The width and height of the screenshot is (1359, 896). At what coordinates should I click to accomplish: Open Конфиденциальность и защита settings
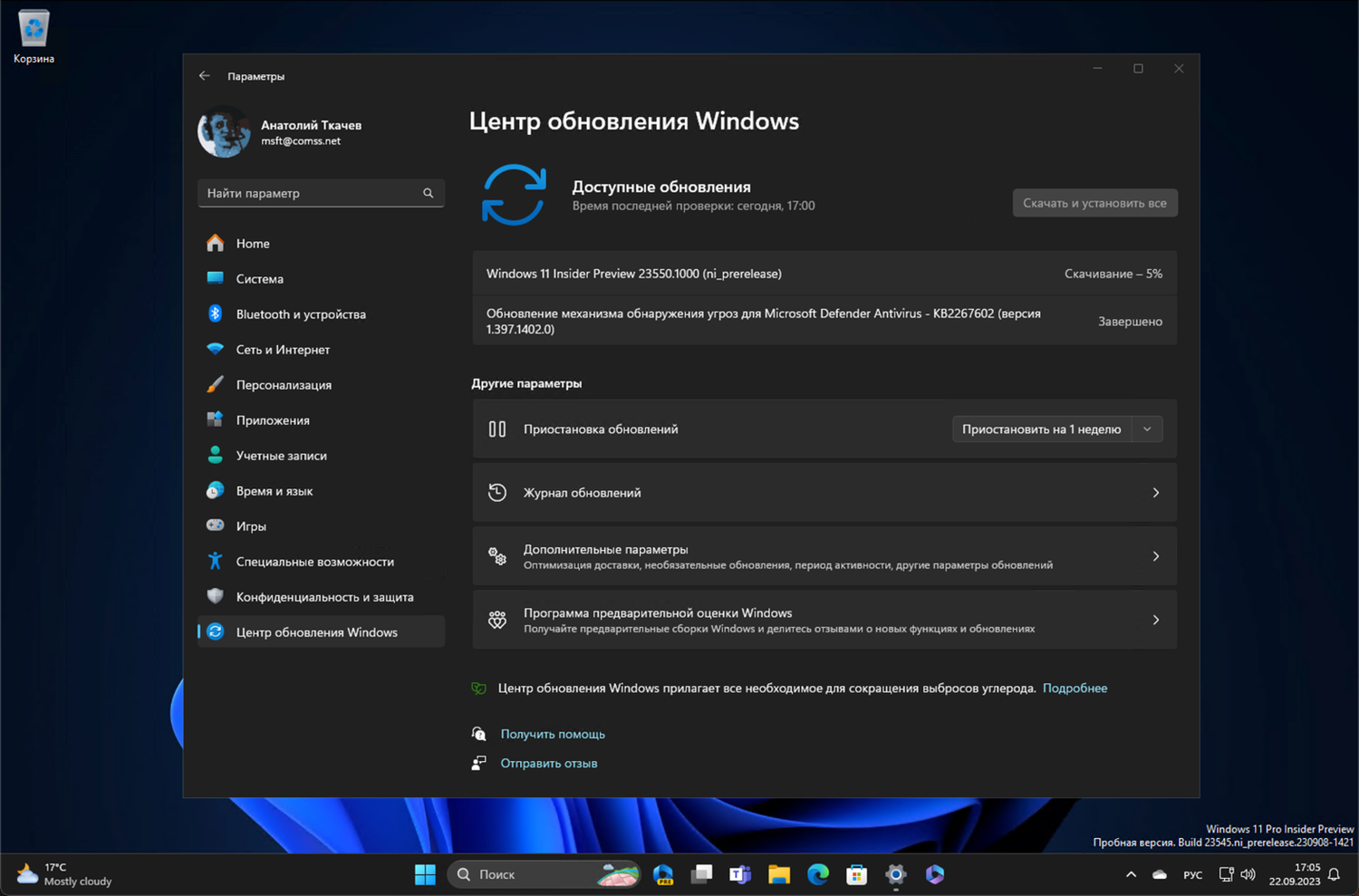tap(324, 596)
